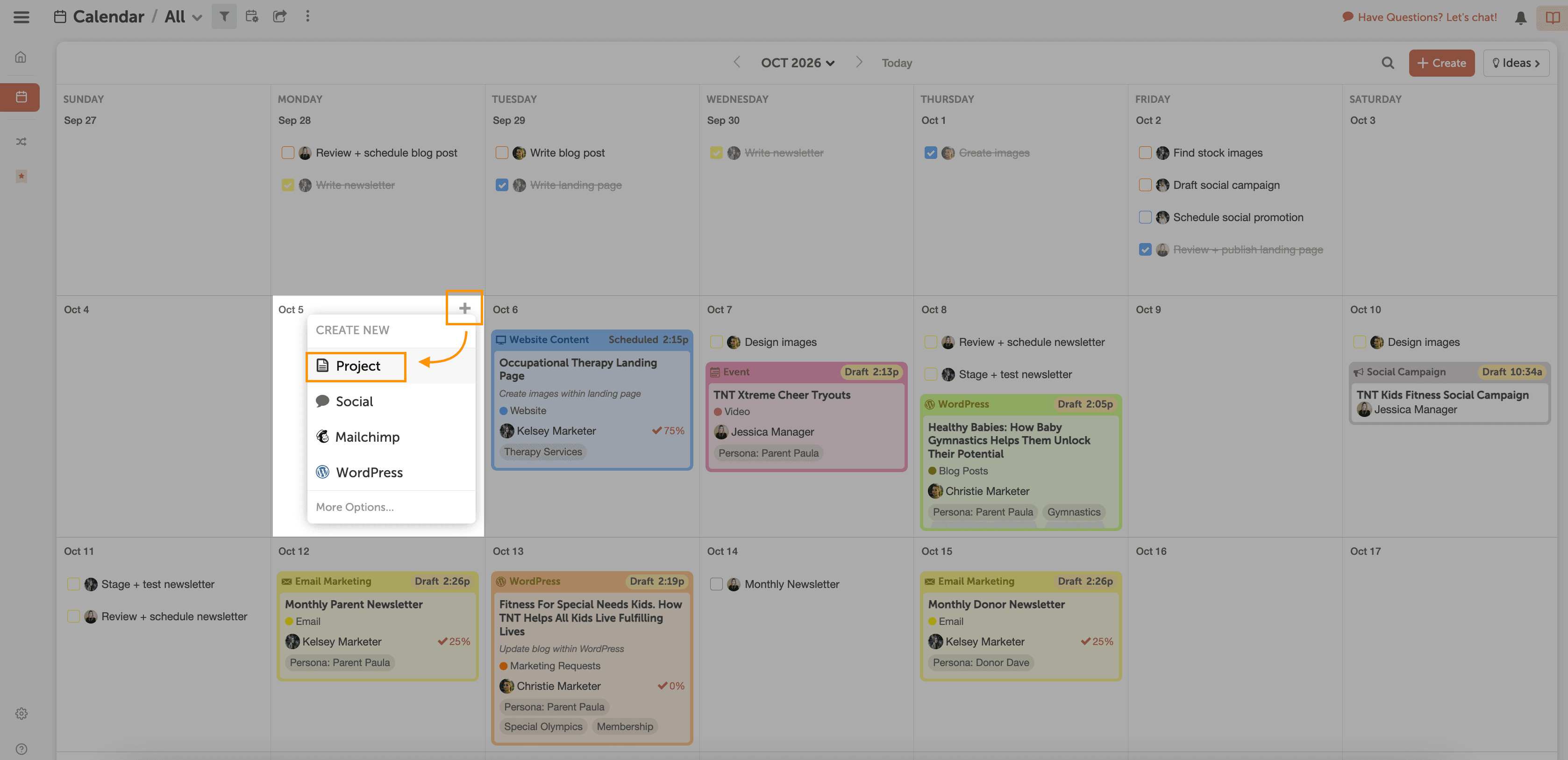This screenshot has height=760, width=1568.
Task: Open the All calendar view dropdown
Action: [183, 17]
